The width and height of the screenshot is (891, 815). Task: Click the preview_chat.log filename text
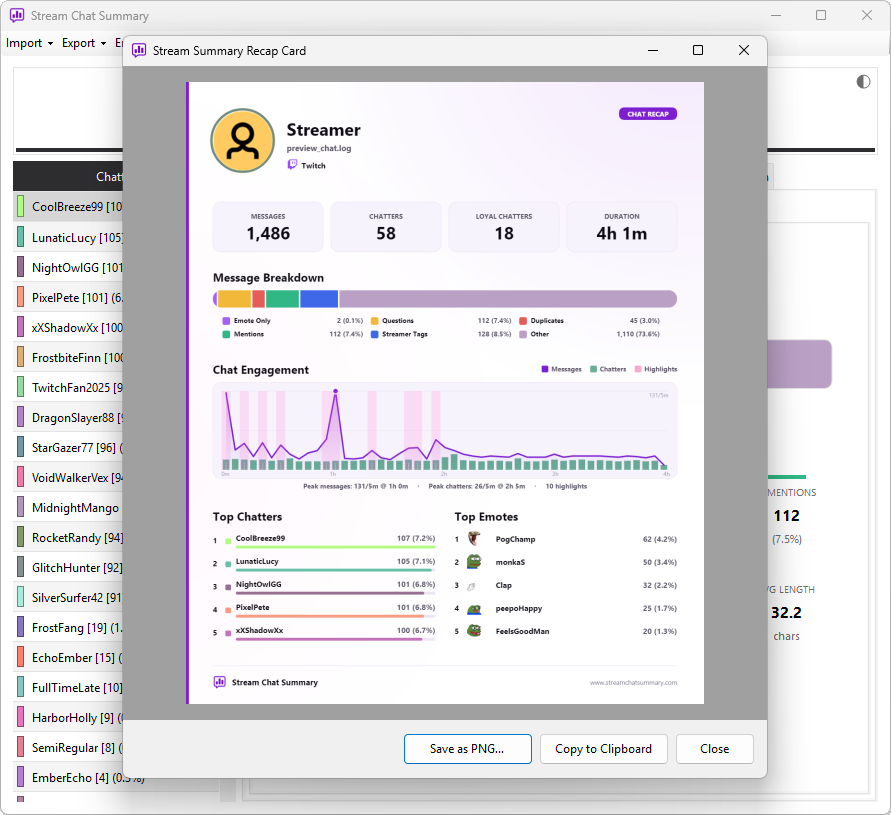click(x=319, y=148)
